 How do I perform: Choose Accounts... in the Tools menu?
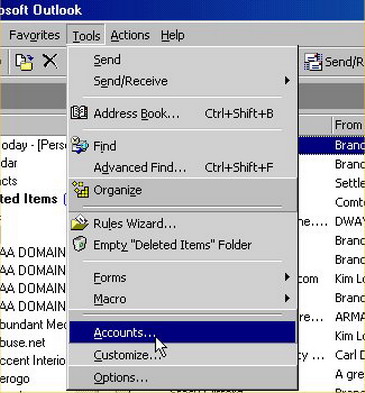(x=182, y=332)
